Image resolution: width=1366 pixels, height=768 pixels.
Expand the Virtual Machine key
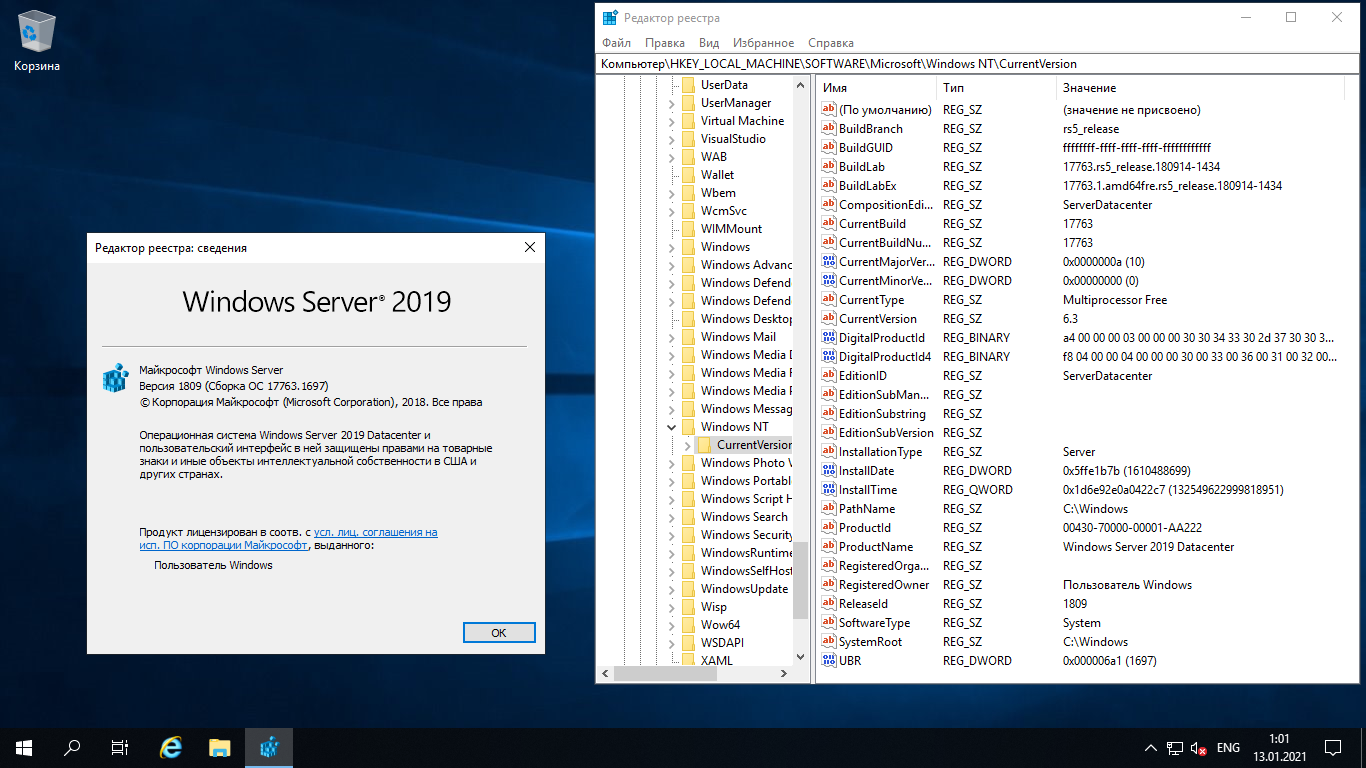(672, 121)
